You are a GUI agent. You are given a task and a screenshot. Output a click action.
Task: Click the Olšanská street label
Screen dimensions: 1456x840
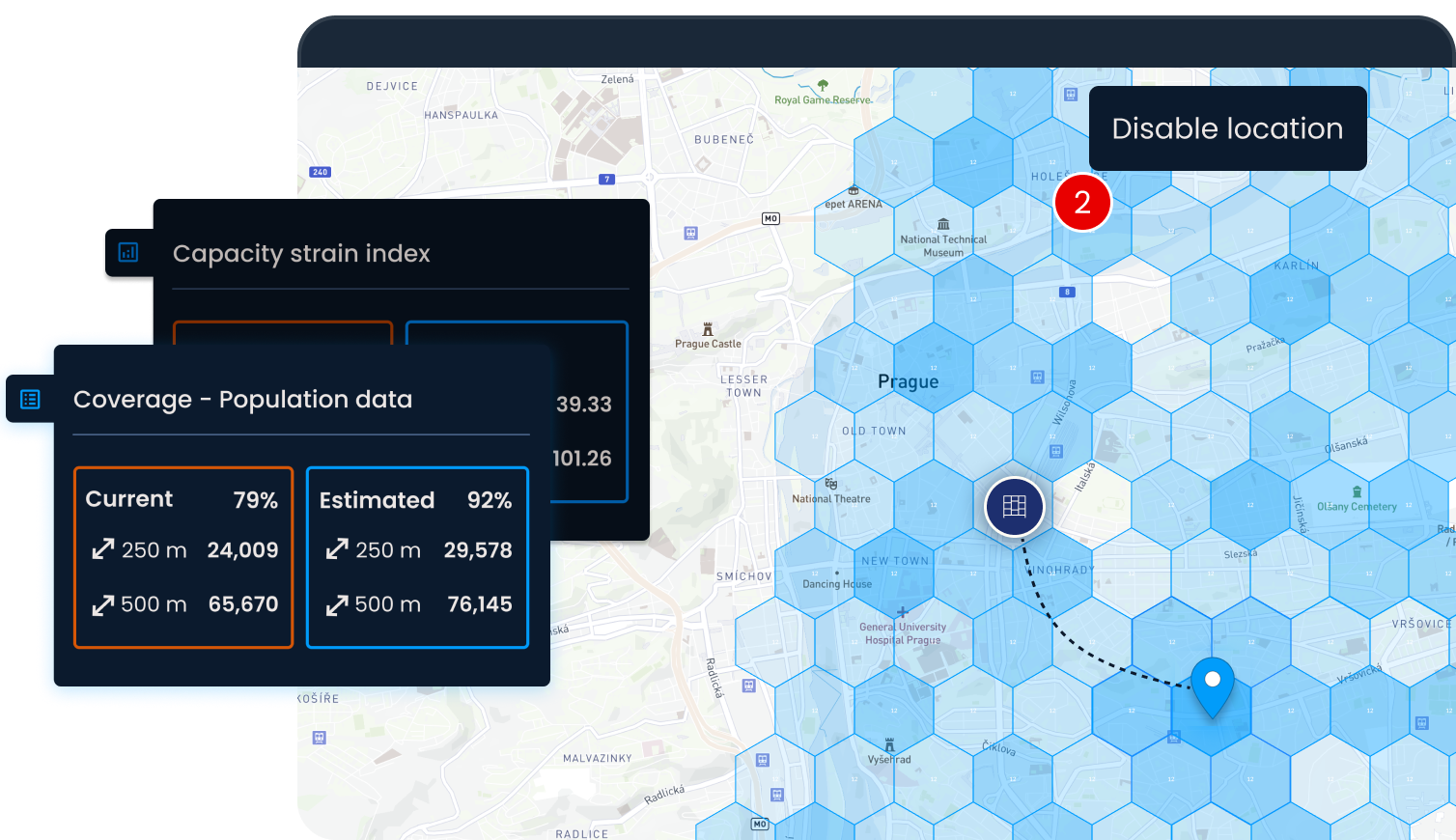1346,445
